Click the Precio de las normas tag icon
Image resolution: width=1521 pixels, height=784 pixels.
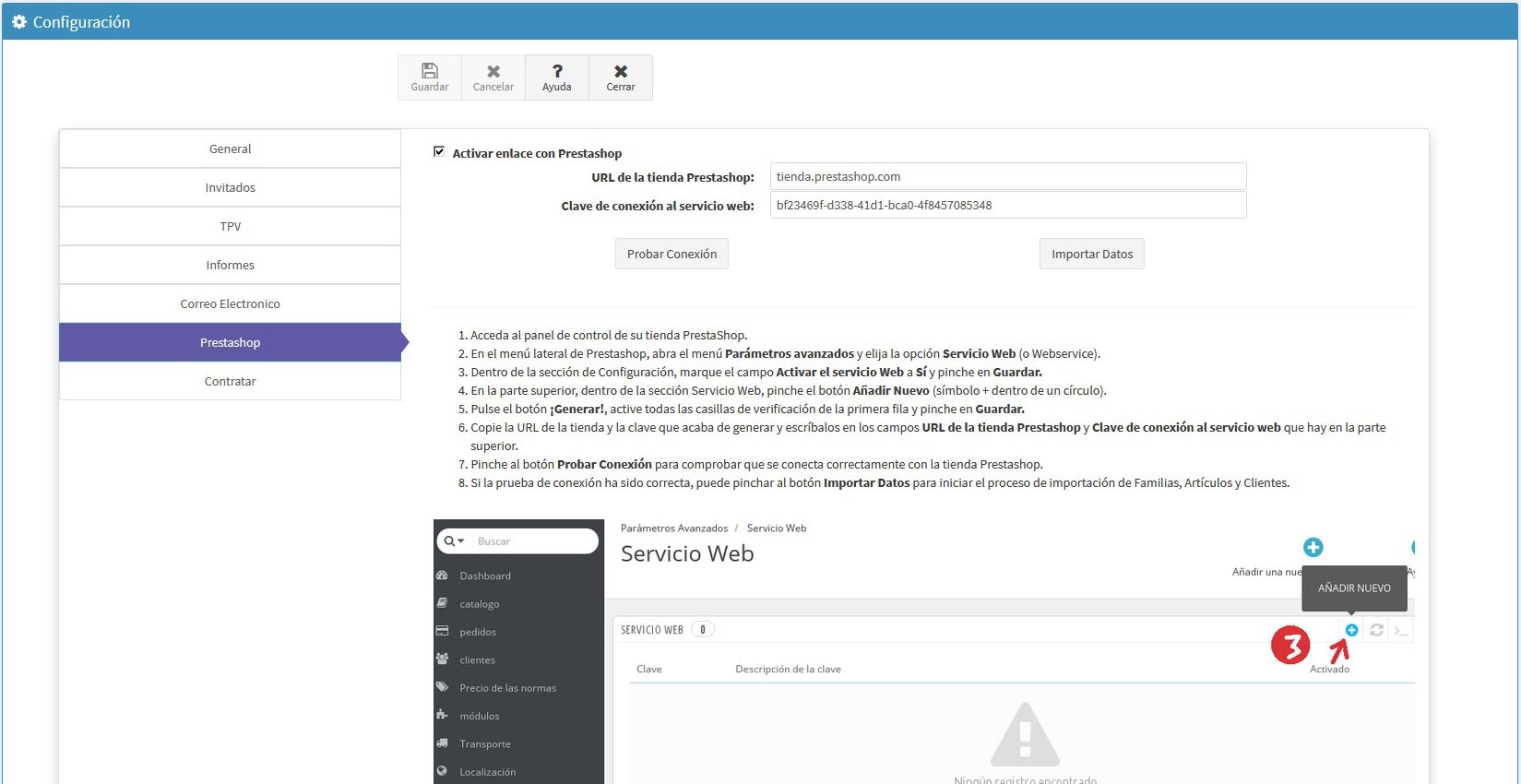click(442, 687)
